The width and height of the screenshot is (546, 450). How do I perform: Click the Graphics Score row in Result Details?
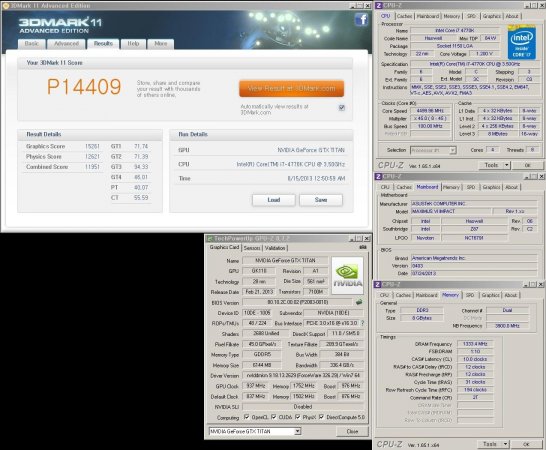coord(63,146)
